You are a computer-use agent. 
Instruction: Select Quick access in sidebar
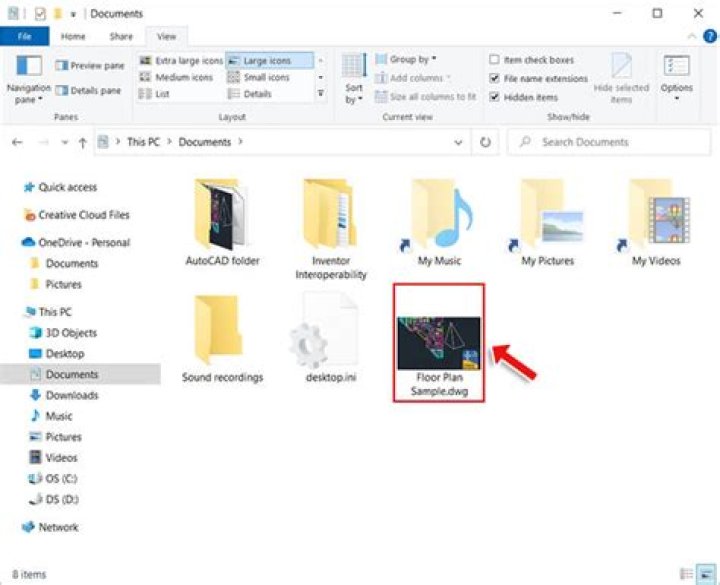[68, 187]
